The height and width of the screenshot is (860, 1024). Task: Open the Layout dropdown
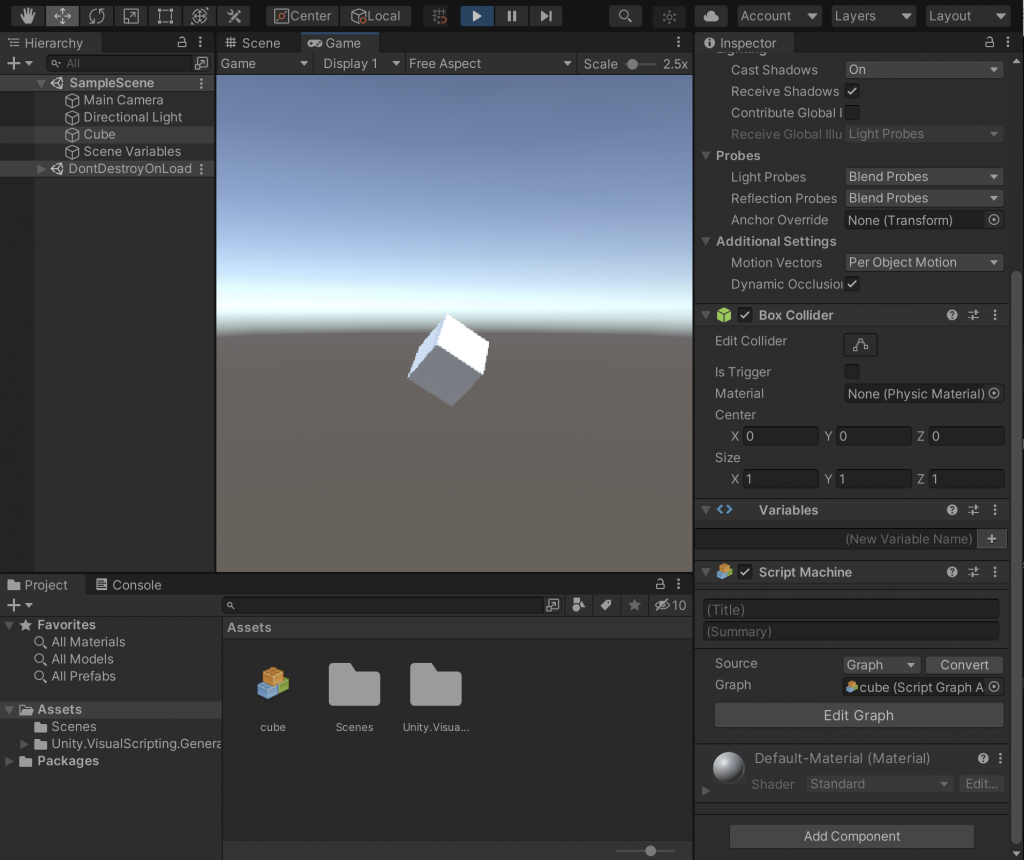click(966, 15)
